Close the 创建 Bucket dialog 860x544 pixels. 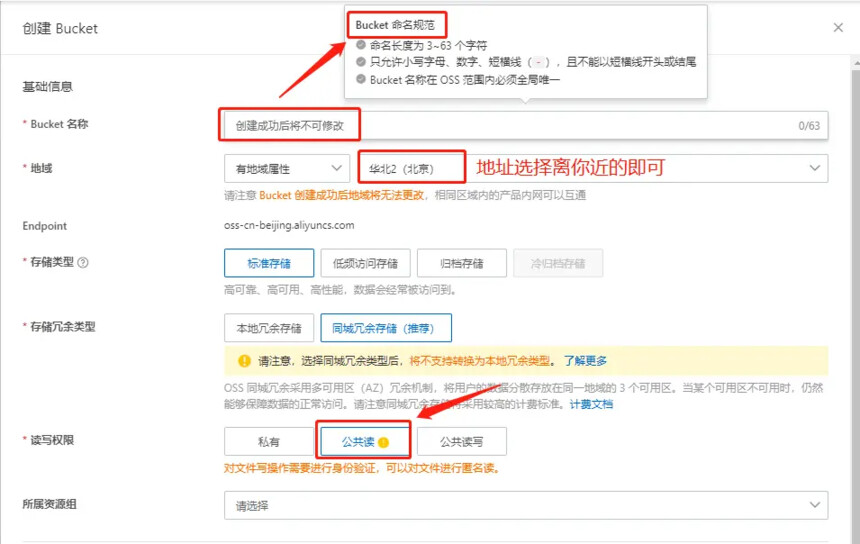(838, 28)
